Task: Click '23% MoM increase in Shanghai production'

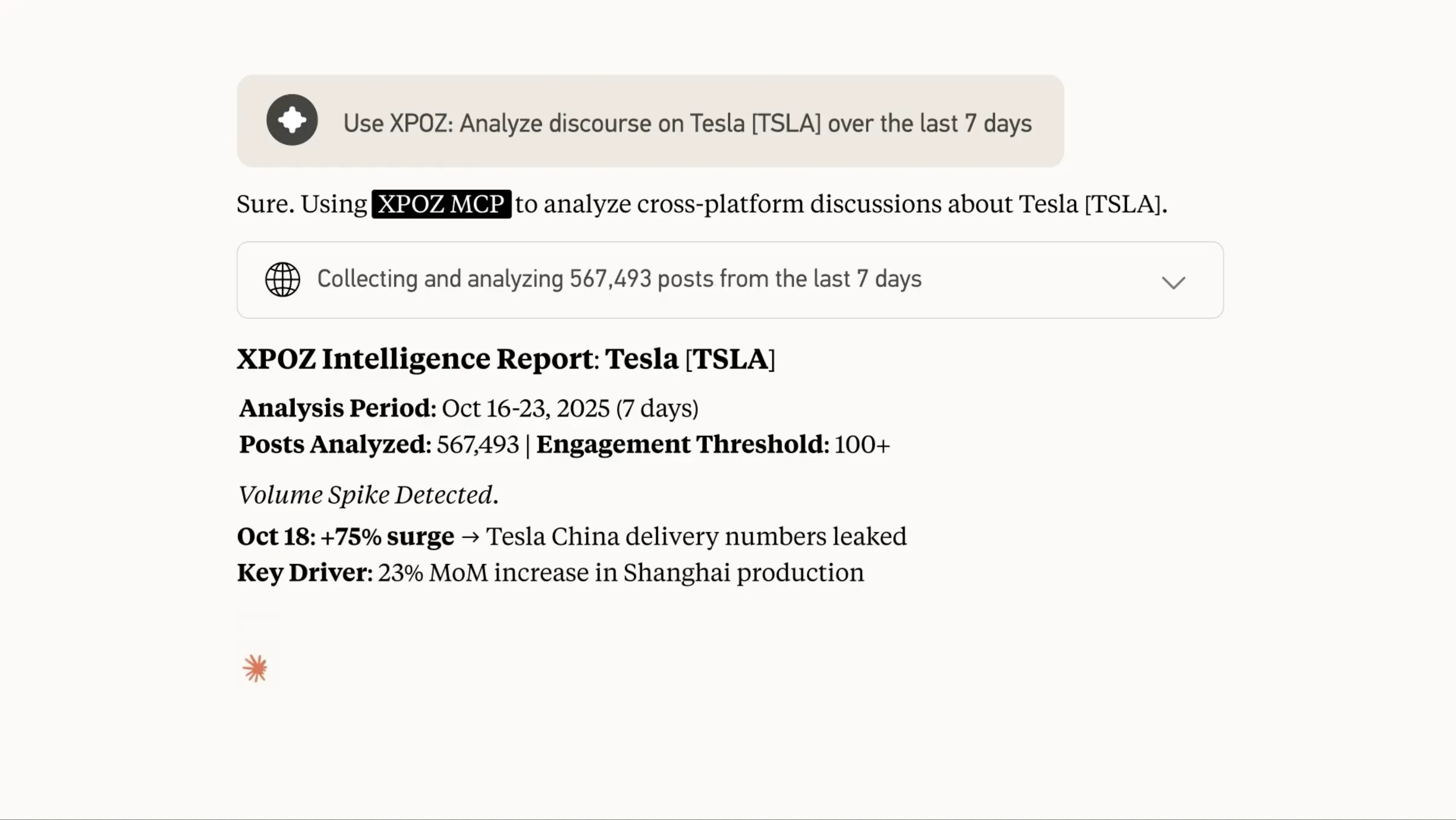Action: click(621, 573)
